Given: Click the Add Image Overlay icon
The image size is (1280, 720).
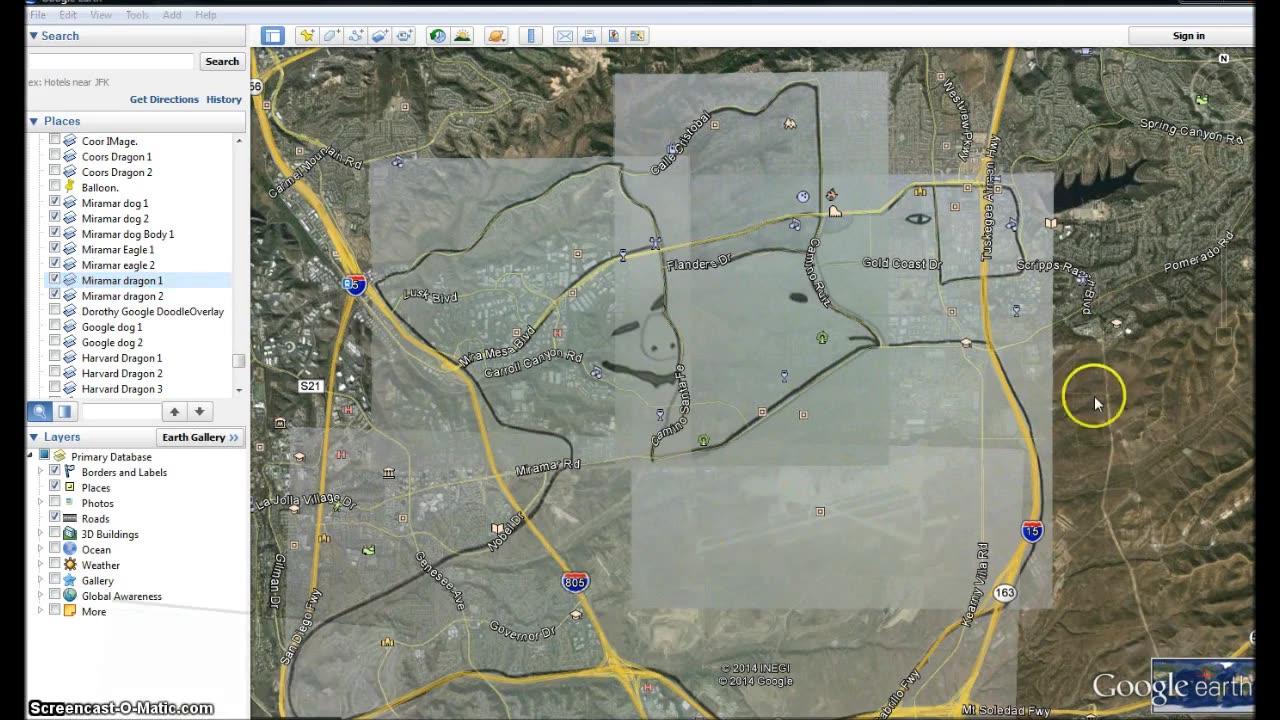Looking at the screenshot, I should click(x=380, y=36).
